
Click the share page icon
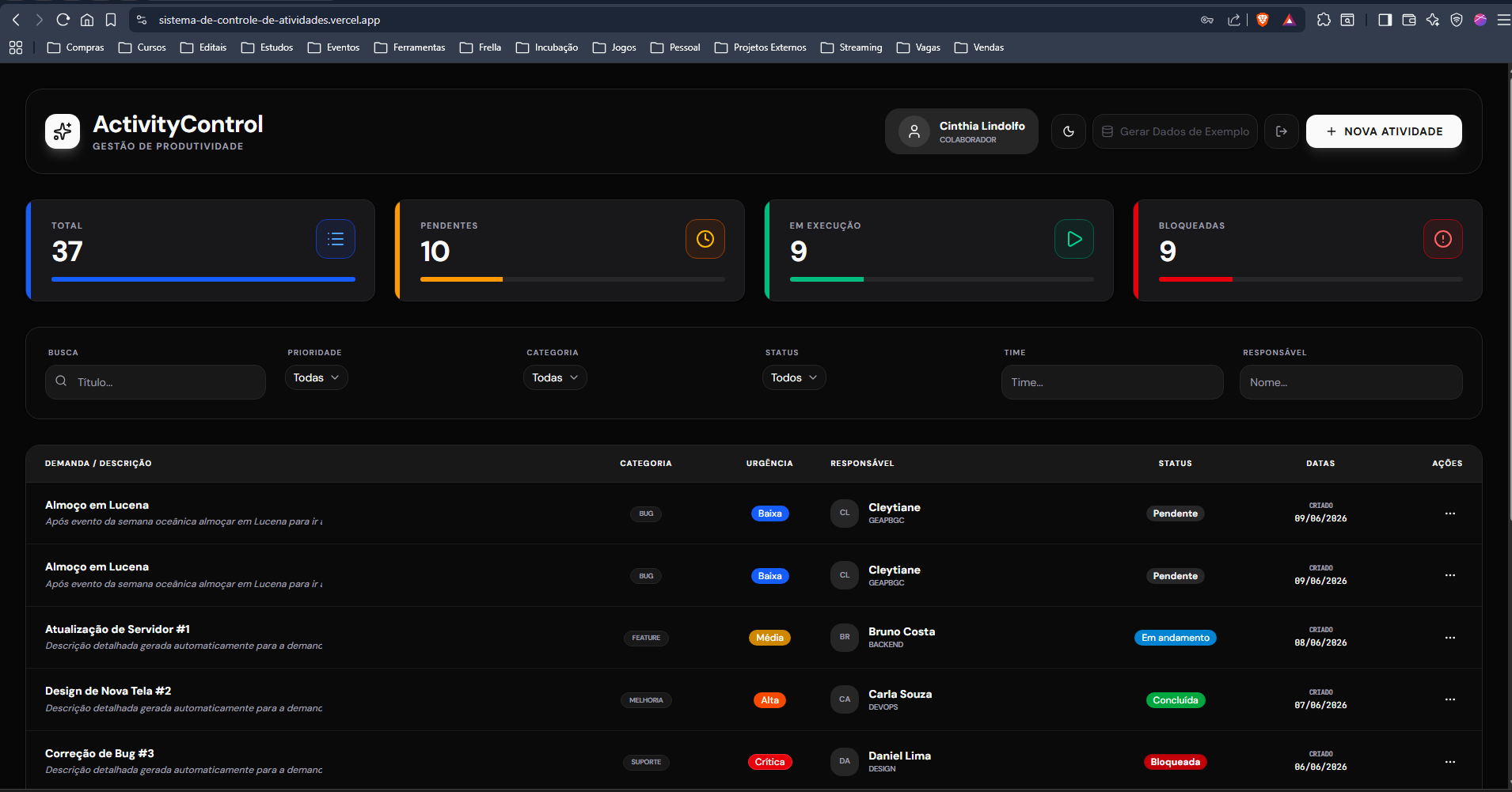tap(1233, 20)
